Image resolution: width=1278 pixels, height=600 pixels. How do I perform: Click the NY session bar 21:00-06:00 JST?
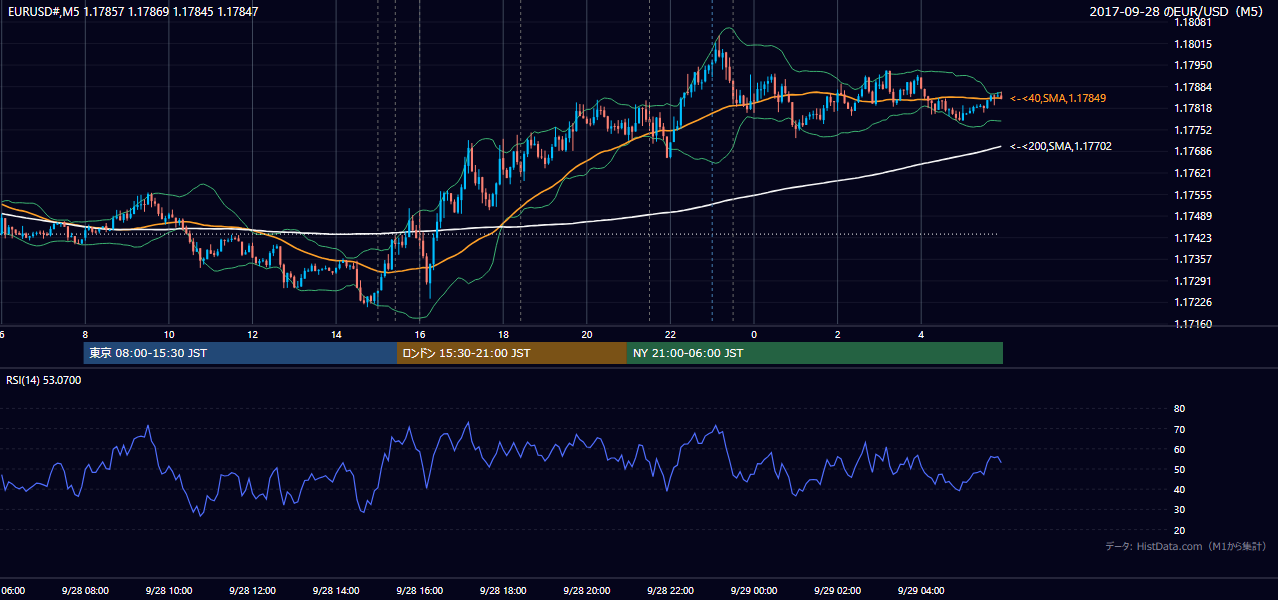(815, 353)
